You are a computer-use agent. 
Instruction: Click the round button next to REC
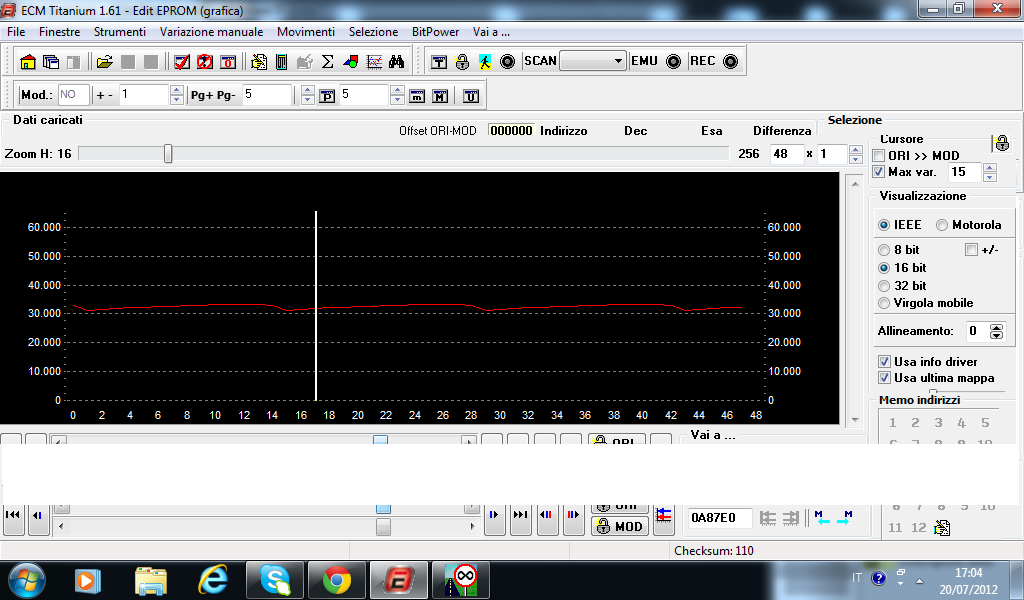[731, 61]
